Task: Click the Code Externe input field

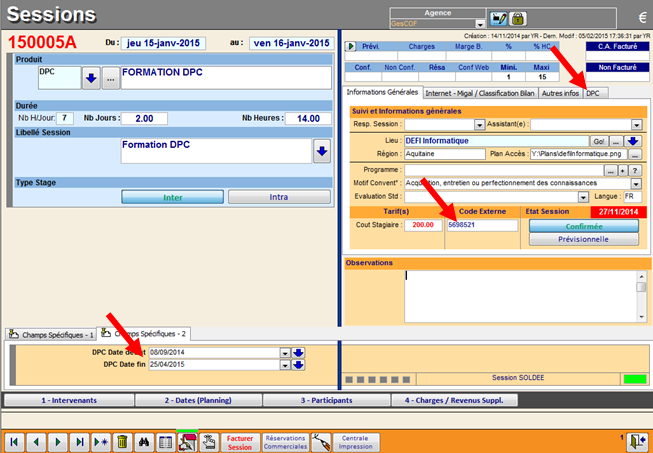Action: click(481, 226)
